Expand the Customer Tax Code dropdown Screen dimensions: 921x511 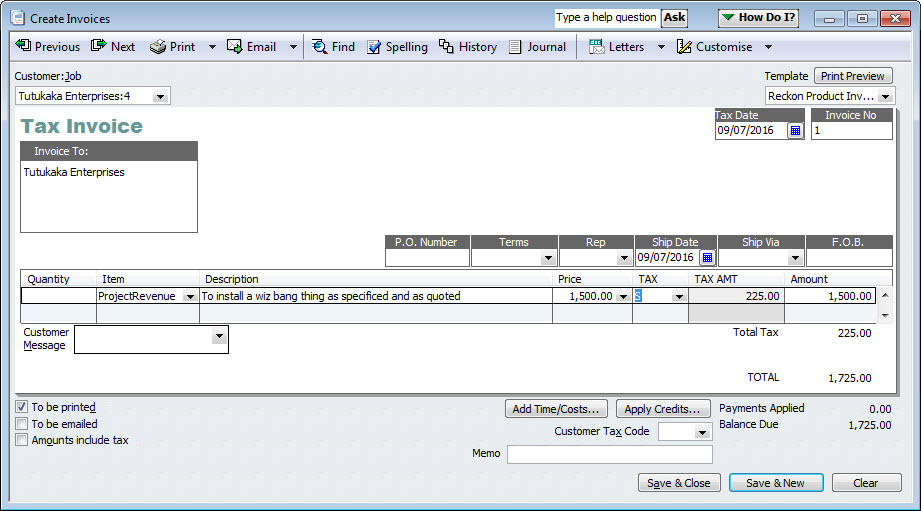(702, 432)
